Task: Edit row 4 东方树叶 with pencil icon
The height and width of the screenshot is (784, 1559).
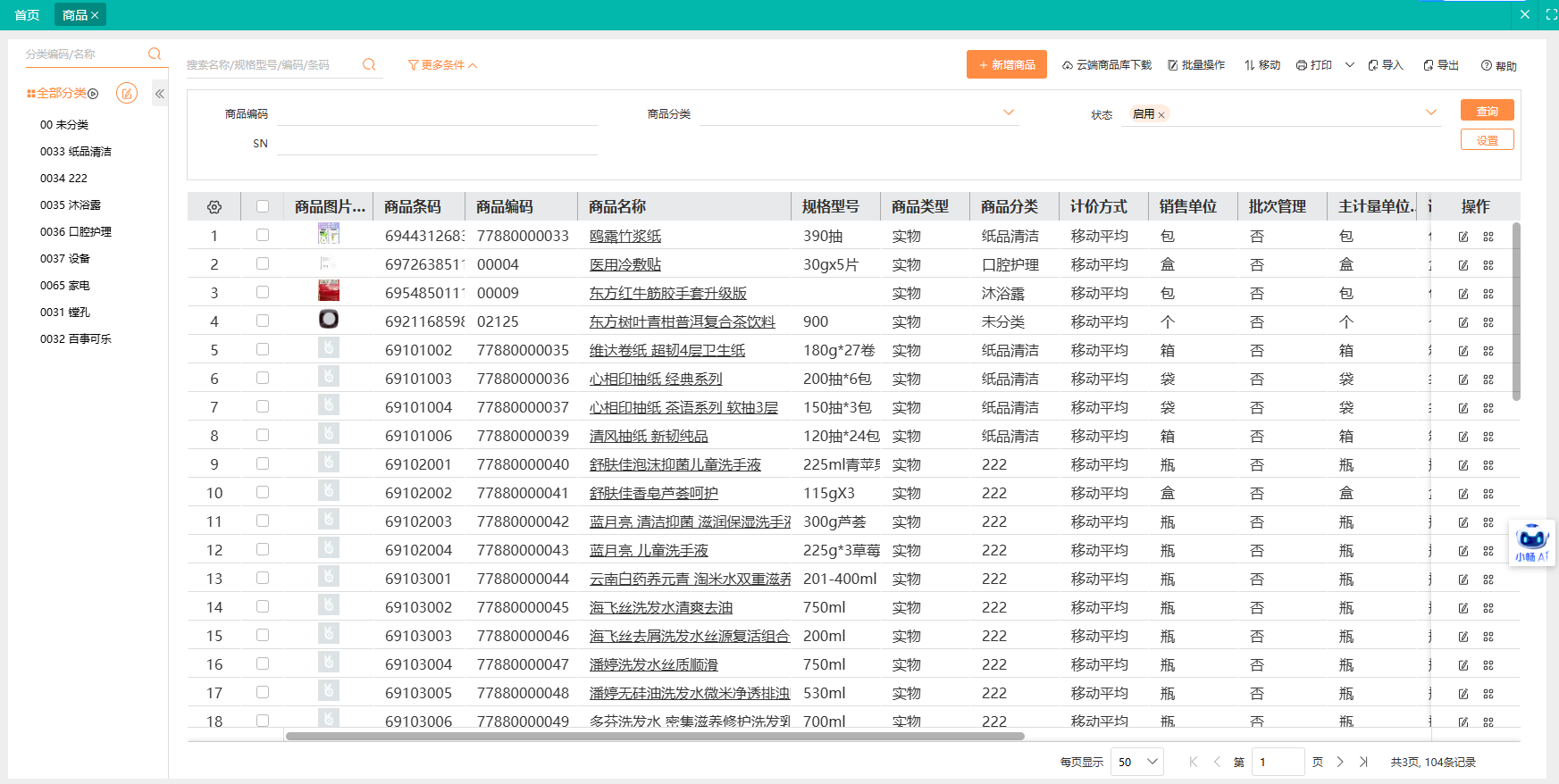Action: (x=1463, y=322)
